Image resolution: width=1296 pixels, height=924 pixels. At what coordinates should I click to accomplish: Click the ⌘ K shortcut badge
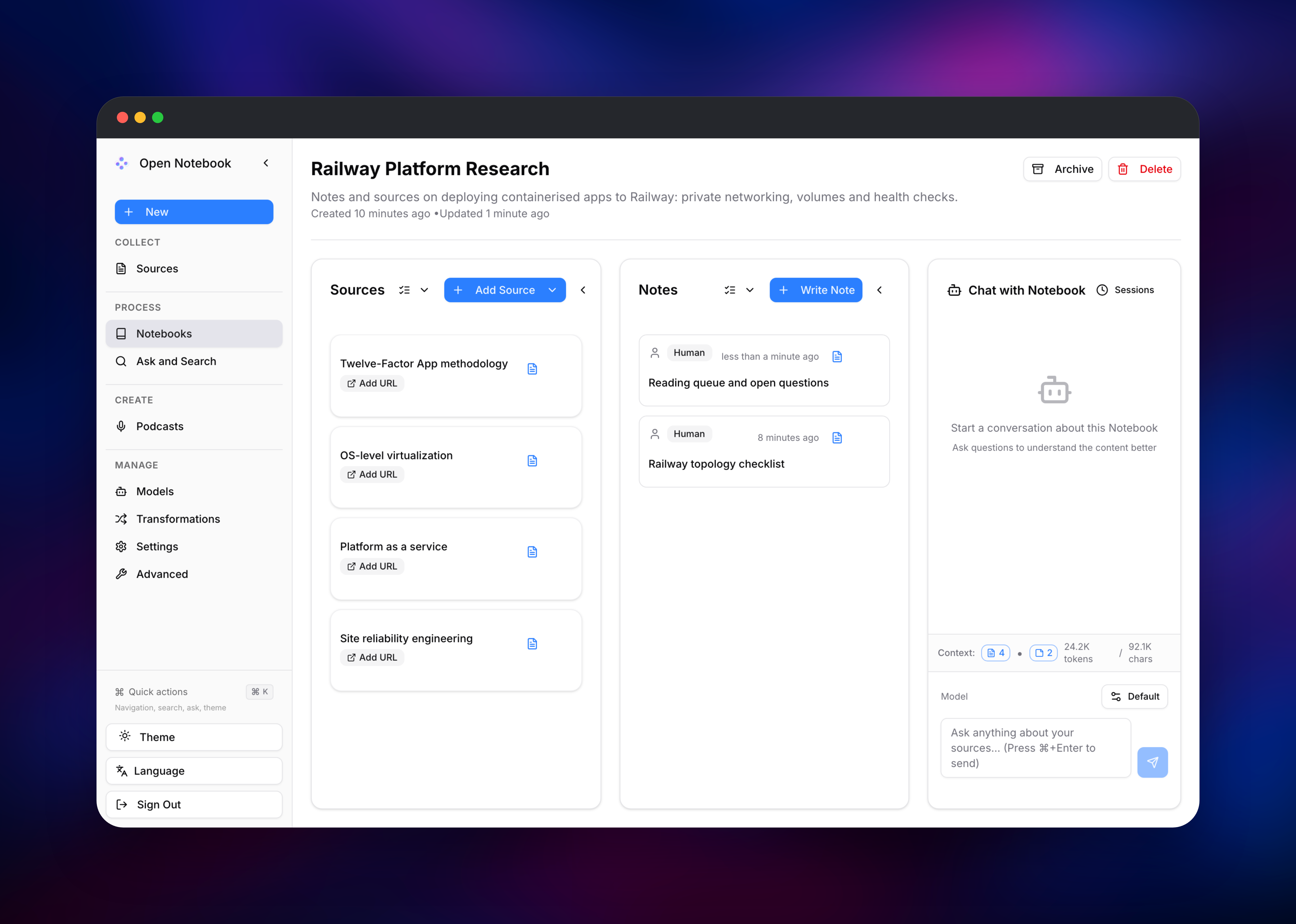[x=259, y=692]
